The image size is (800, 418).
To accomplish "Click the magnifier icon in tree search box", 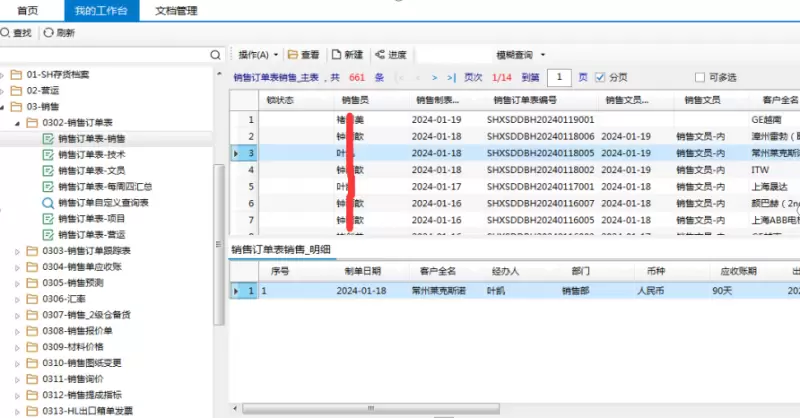I will pyautogui.click(x=216, y=54).
